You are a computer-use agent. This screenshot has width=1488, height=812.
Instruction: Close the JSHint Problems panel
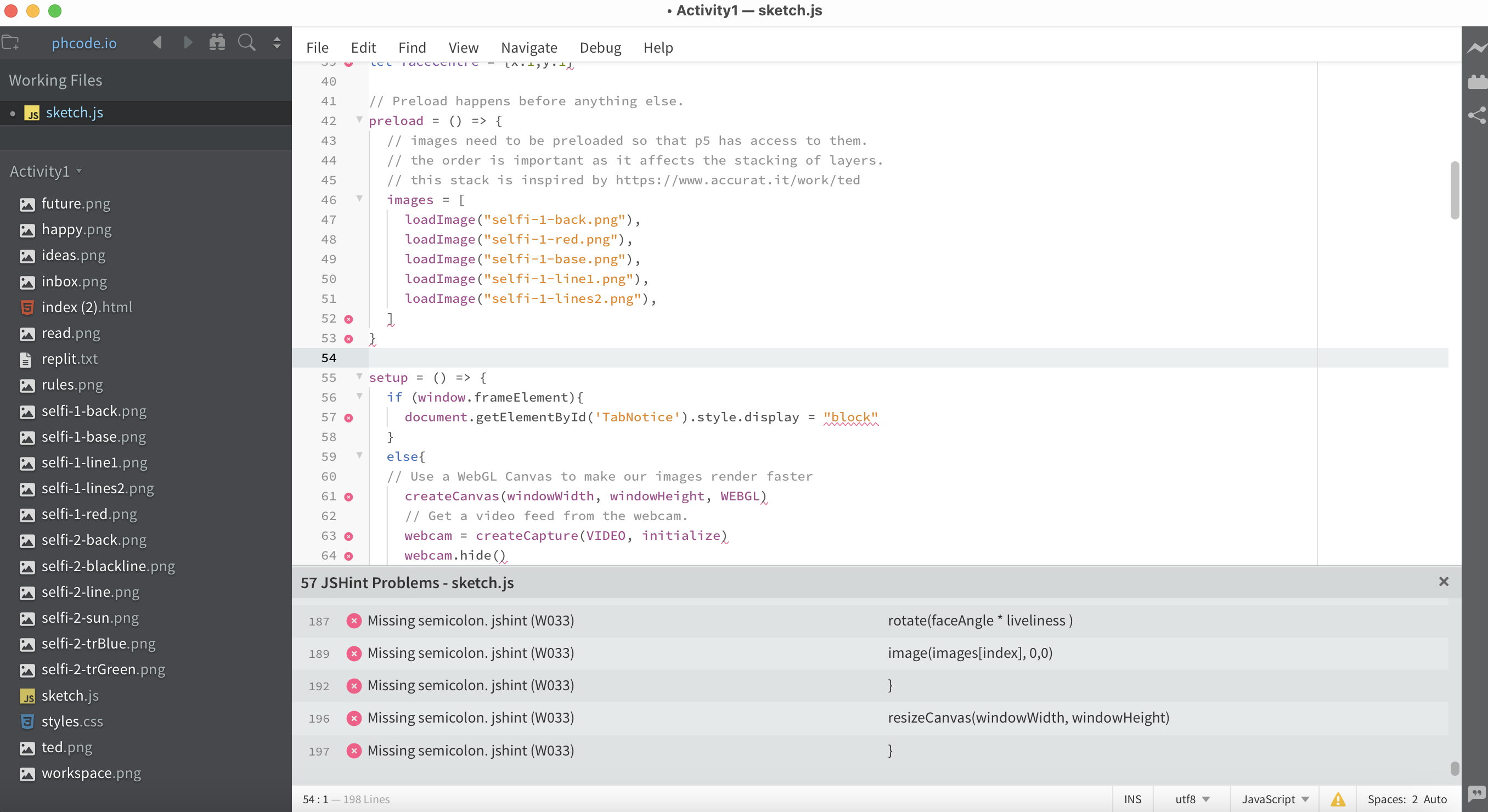pyautogui.click(x=1444, y=582)
